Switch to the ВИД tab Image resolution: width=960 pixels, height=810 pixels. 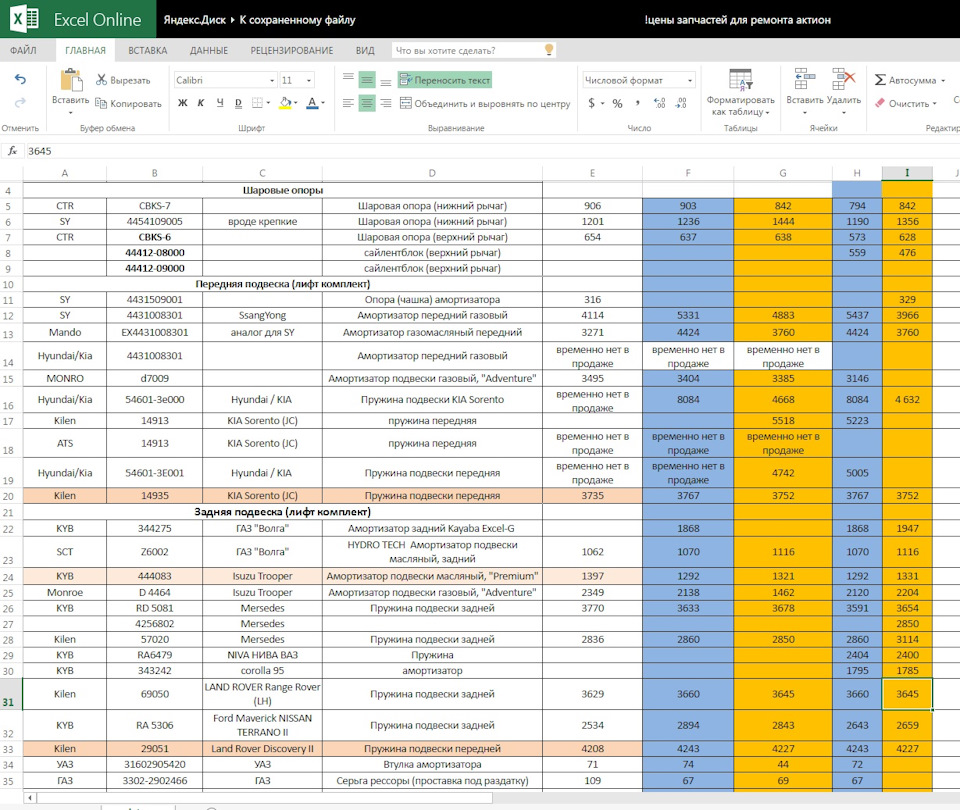[365, 50]
